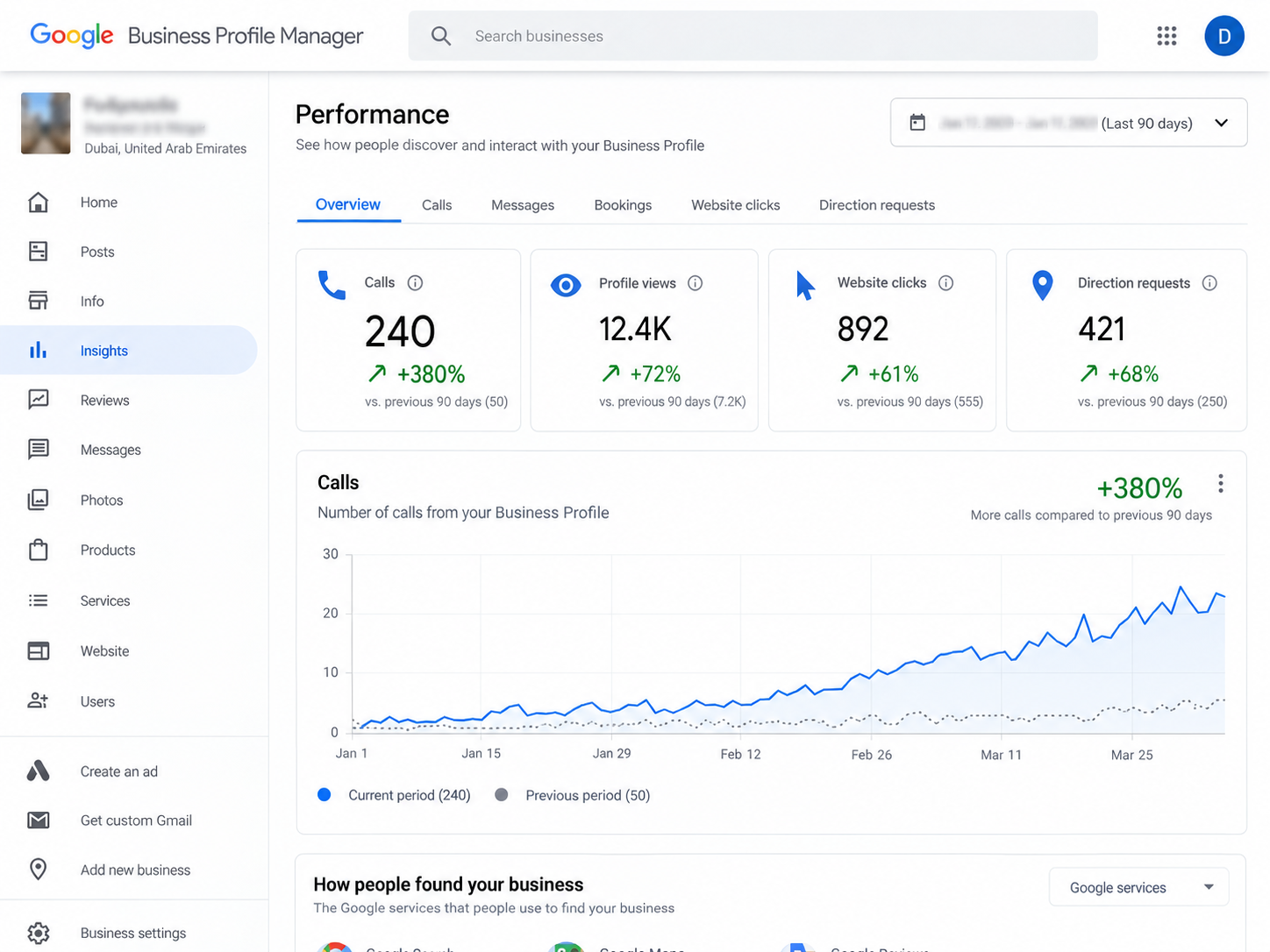Click the calendar icon in date range

917,123
